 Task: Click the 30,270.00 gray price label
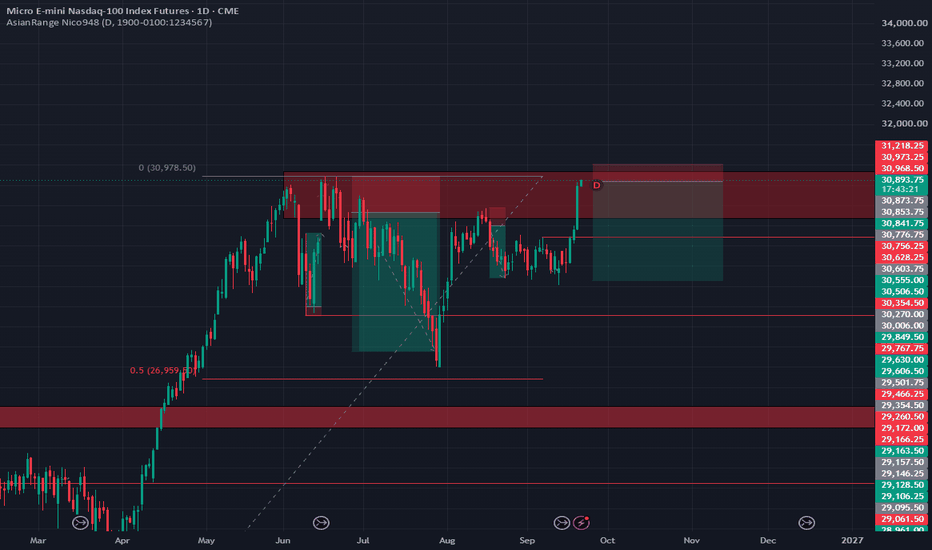tap(902, 315)
